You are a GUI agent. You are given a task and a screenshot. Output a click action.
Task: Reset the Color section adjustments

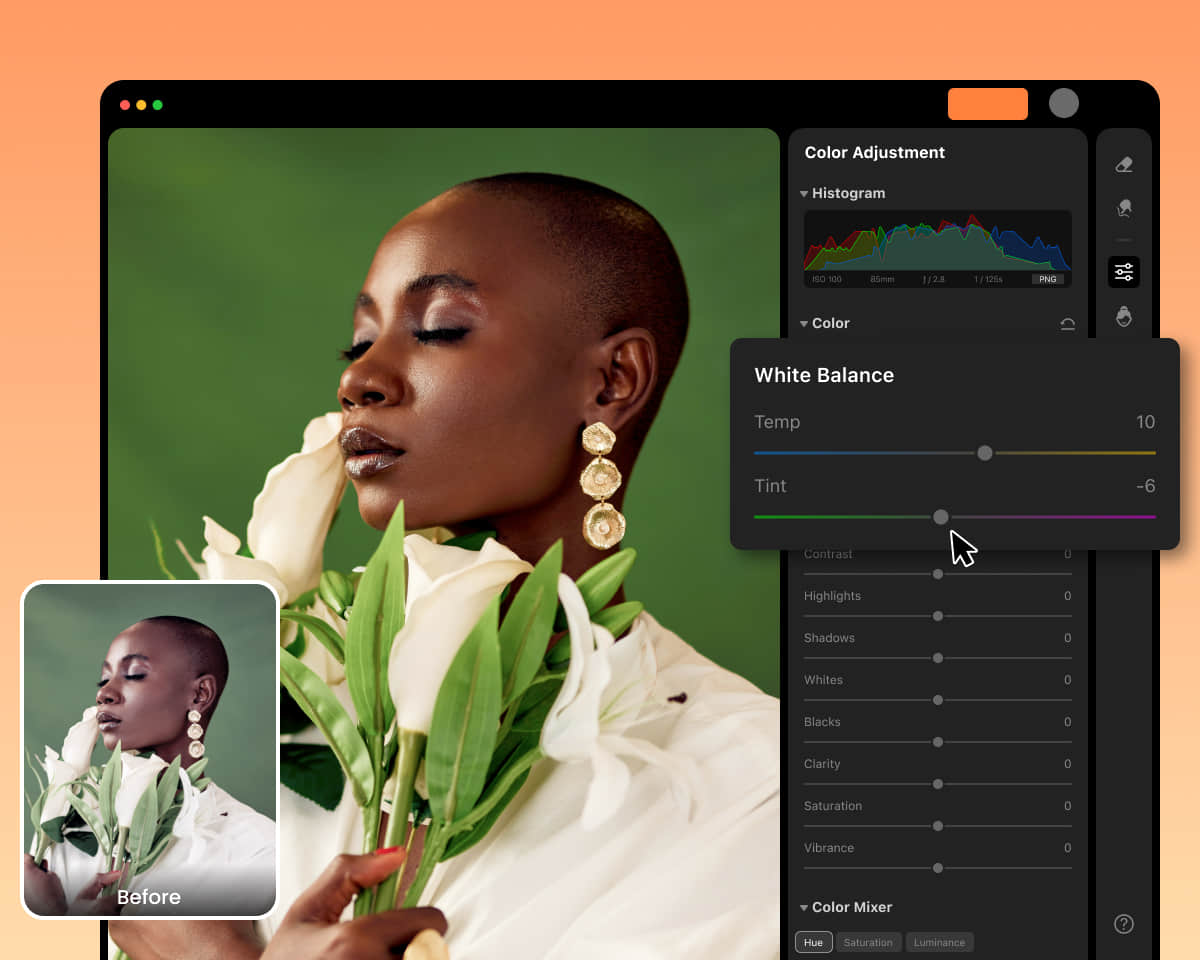1067,324
